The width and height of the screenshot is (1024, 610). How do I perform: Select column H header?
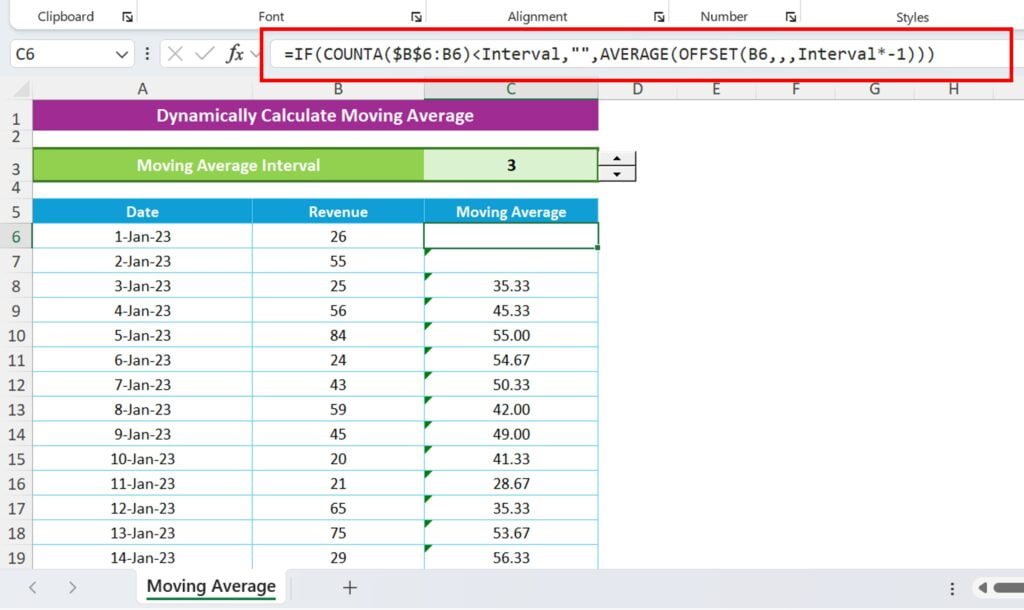[x=953, y=89]
